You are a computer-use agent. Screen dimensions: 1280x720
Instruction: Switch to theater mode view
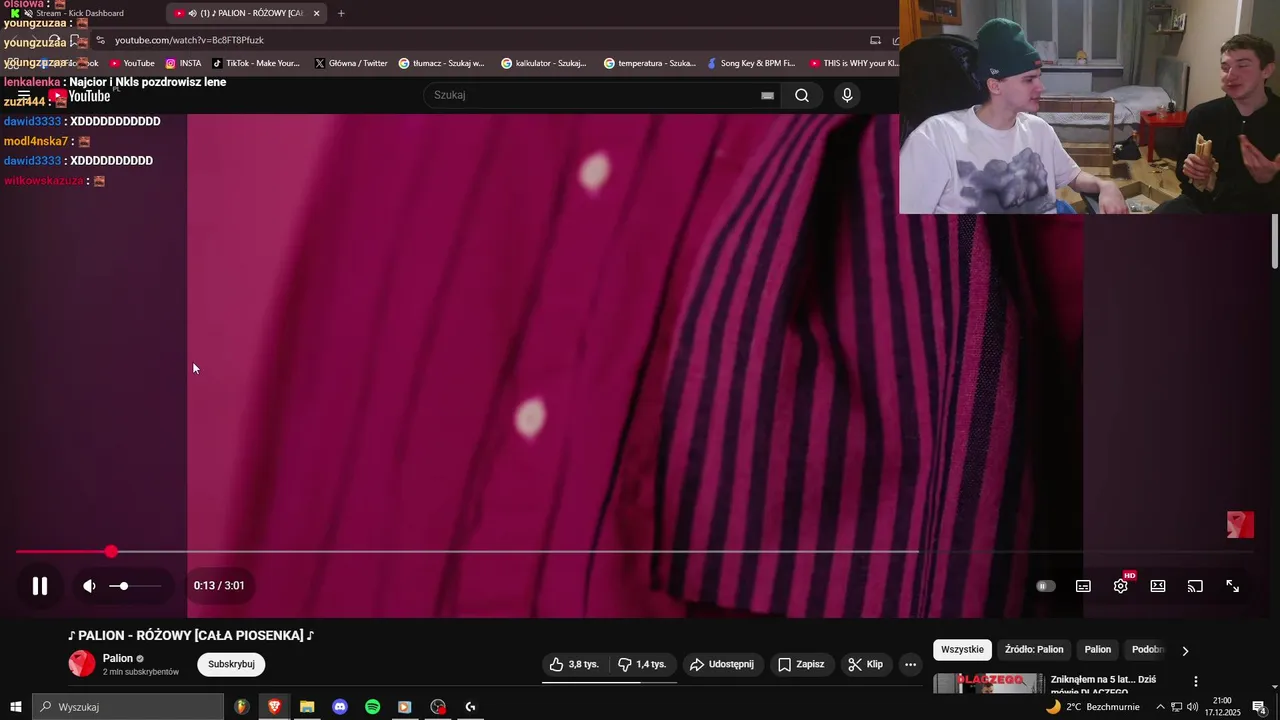pyautogui.click(x=1158, y=586)
